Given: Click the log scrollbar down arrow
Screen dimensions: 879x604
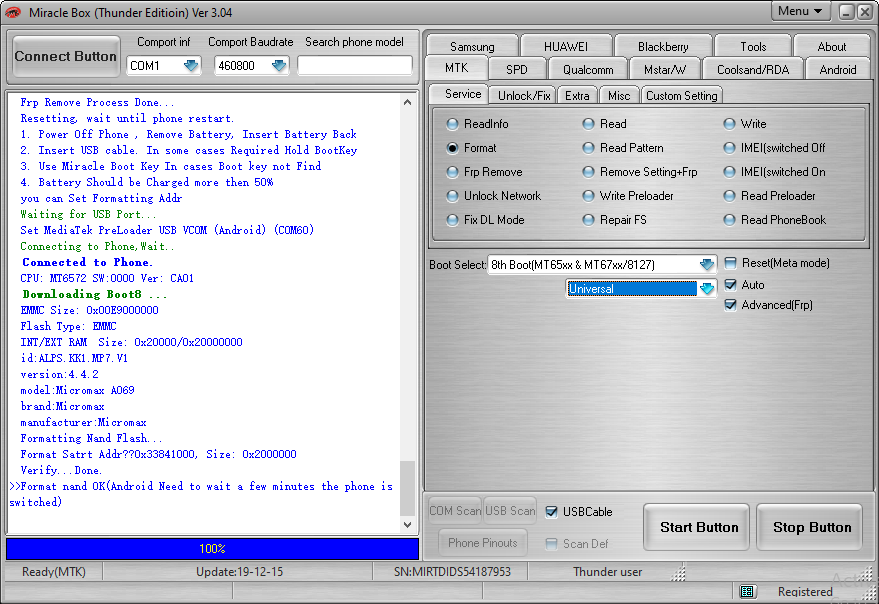Looking at the screenshot, I should (408, 525).
